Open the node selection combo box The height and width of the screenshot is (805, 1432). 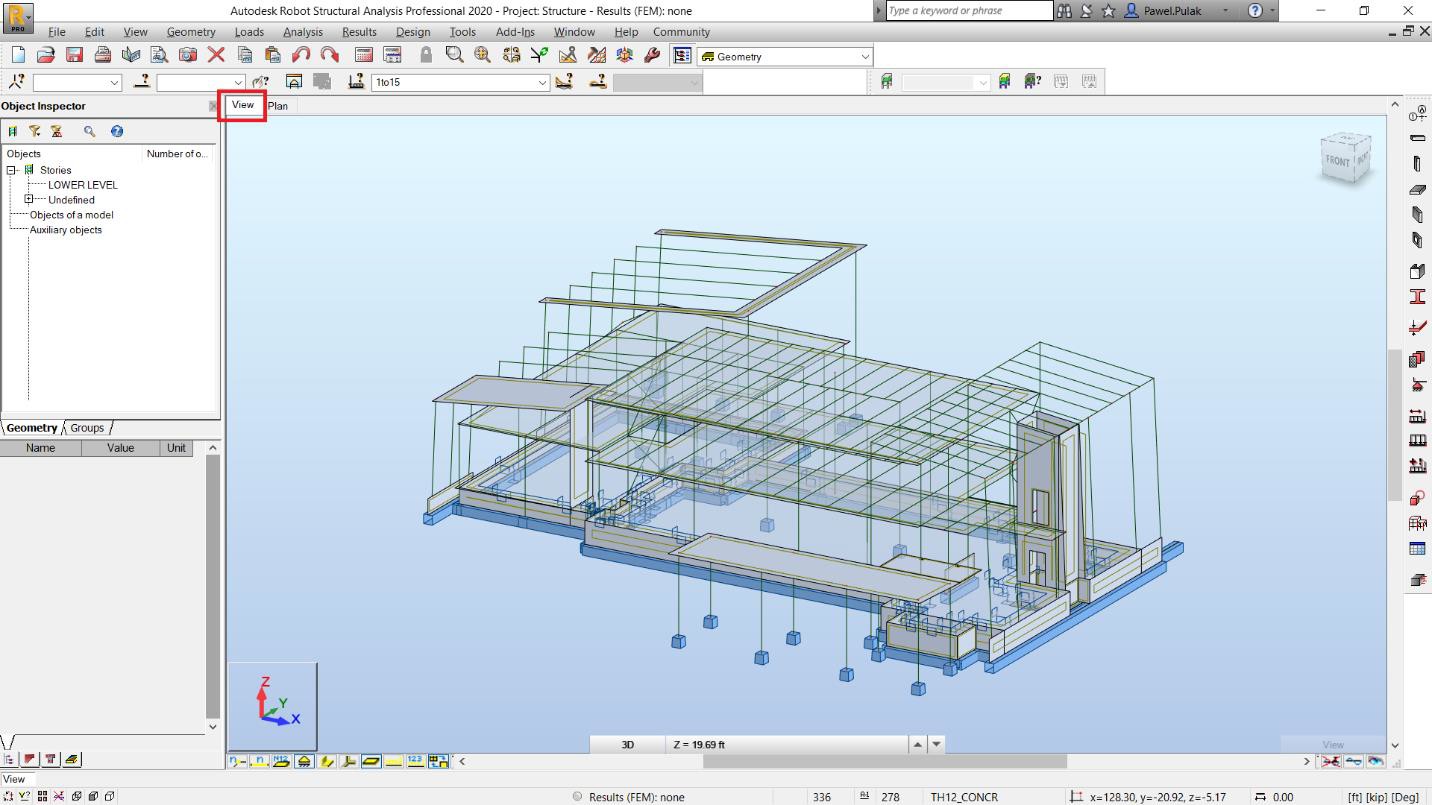click(x=78, y=82)
